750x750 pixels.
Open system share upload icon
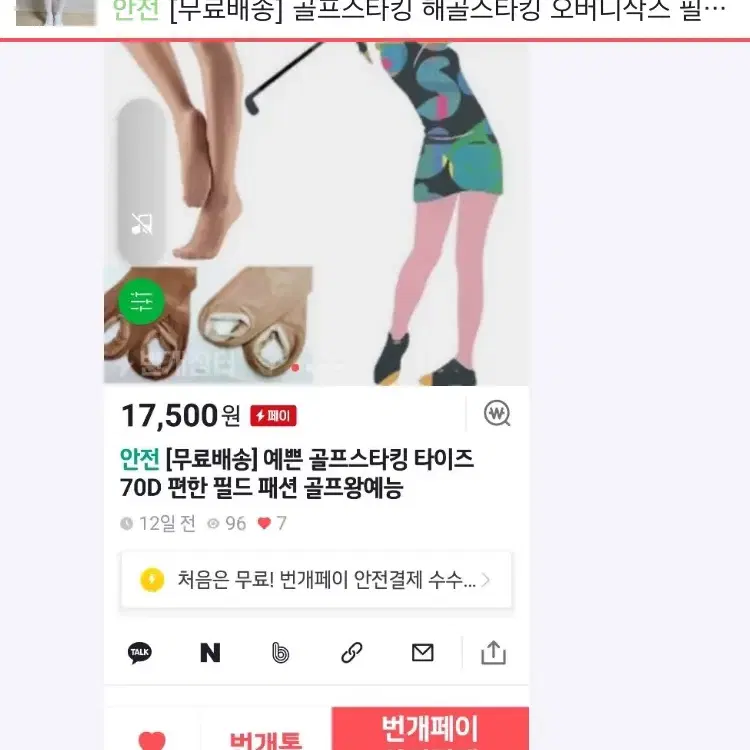coord(493,652)
